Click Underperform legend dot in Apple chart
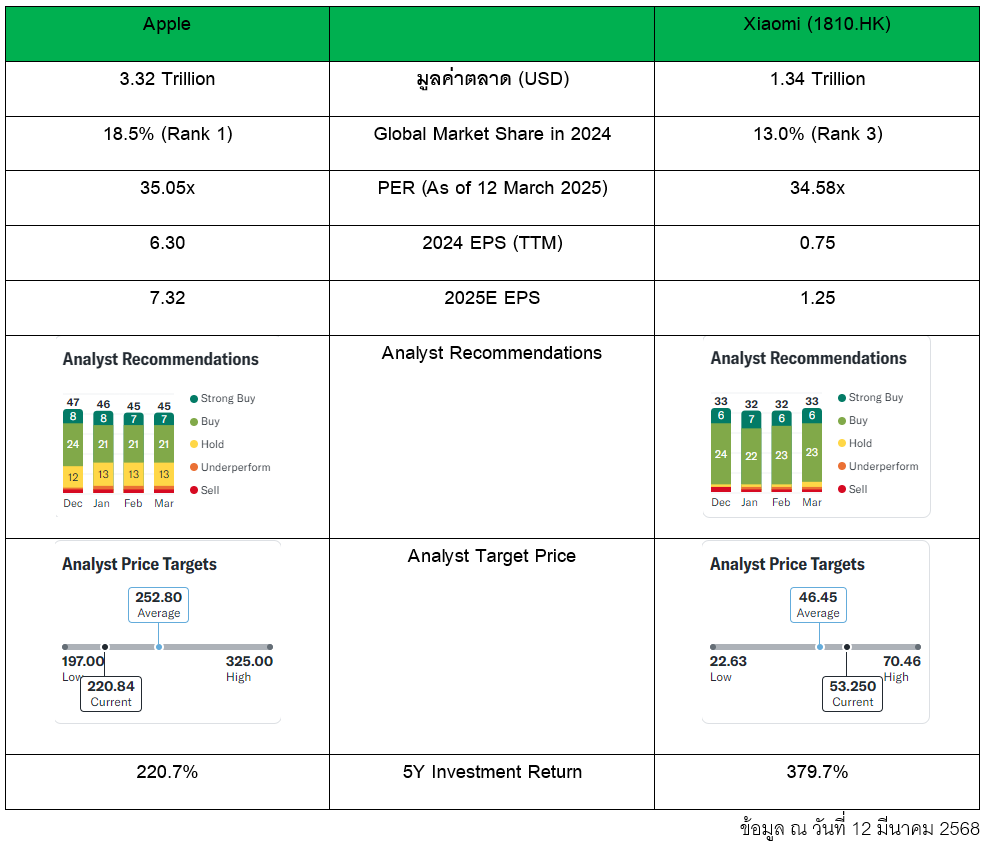This screenshot has height=841, width=984. point(194,468)
